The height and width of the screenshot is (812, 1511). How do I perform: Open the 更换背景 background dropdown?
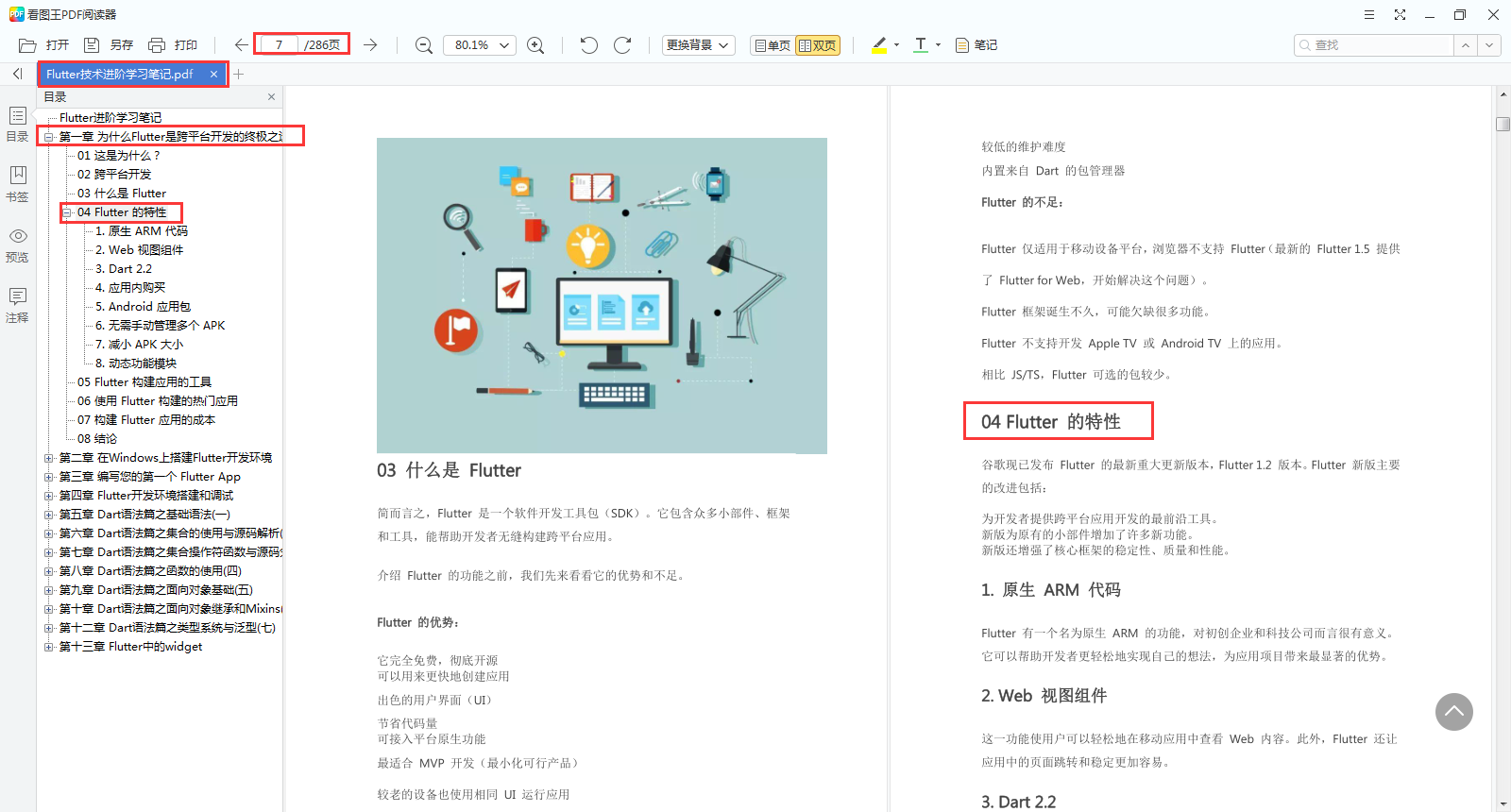pyautogui.click(x=698, y=45)
